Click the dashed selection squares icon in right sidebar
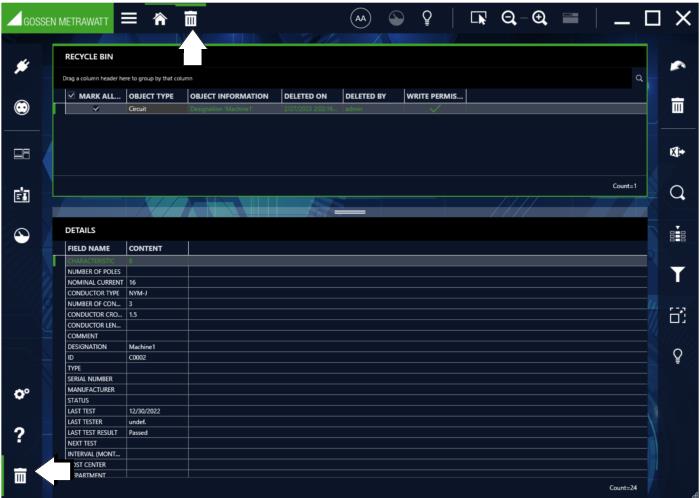The image size is (700, 498). tap(677, 315)
